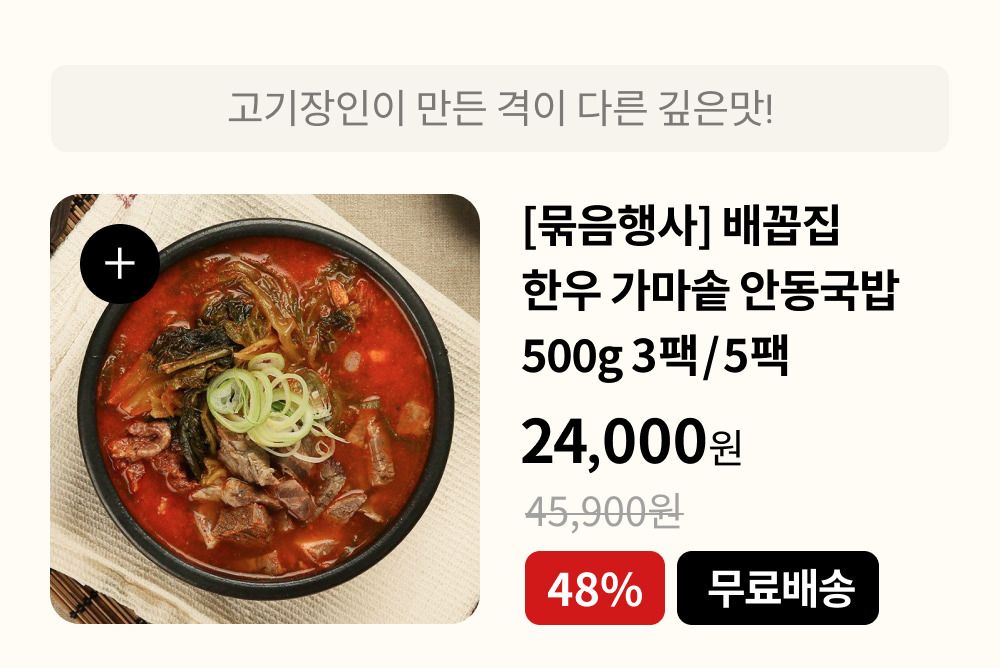Click the [묶음행사] bundle event tag
Image resolution: width=1000 pixels, height=668 pixels.
point(617,226)
